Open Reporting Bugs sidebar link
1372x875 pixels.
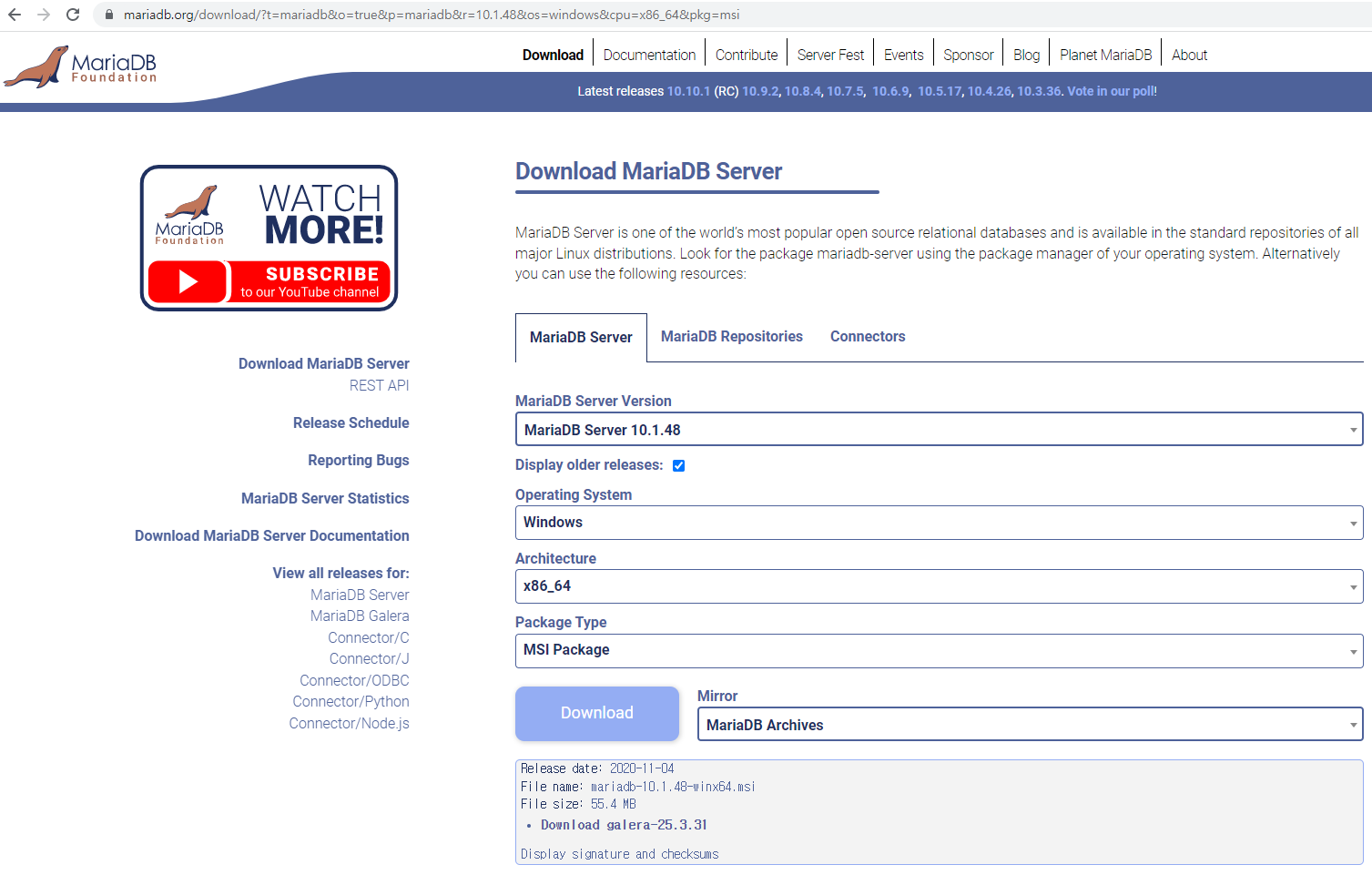point(359,460)
